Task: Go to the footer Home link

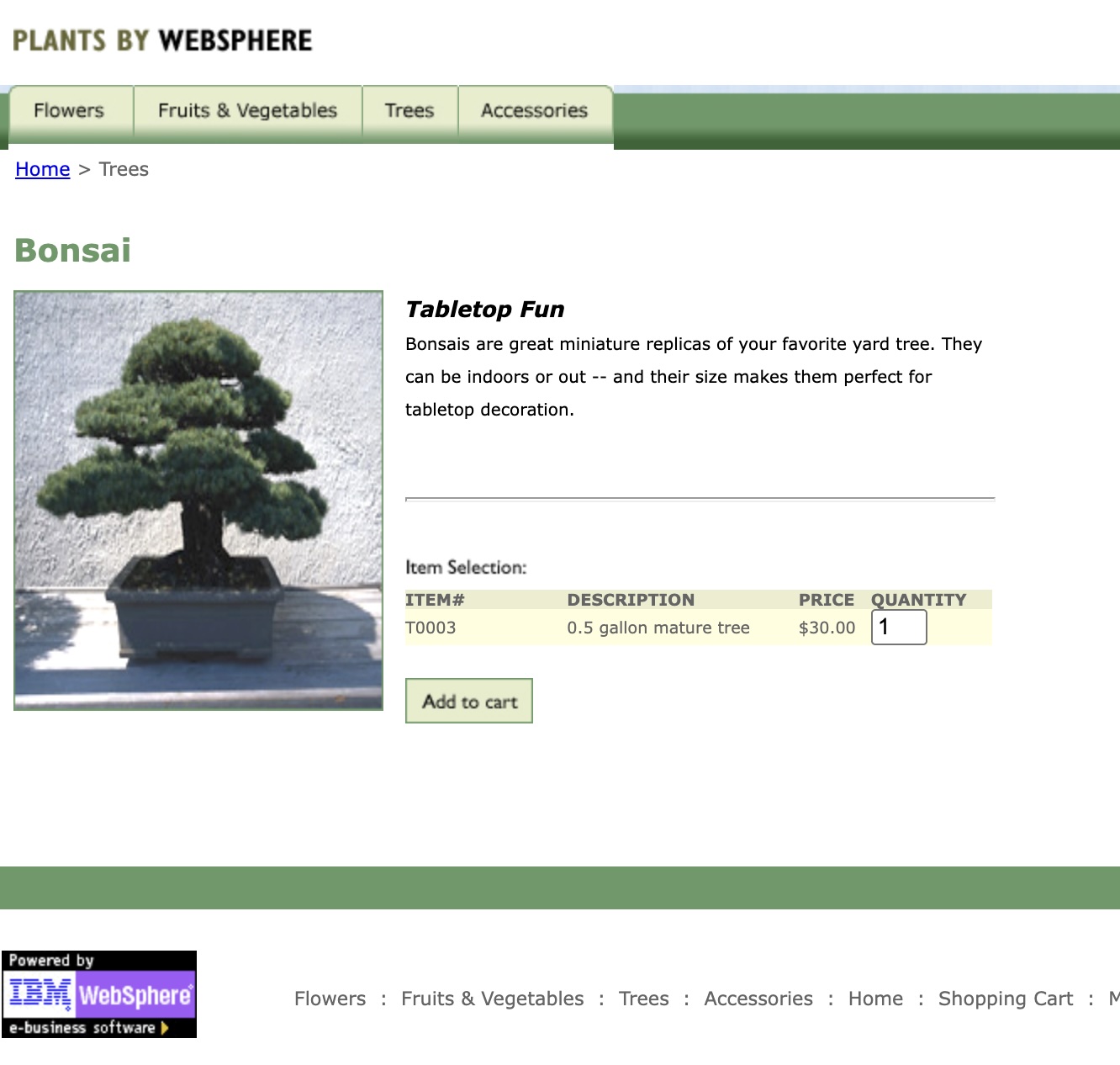Action: click(x=875, y=999)
